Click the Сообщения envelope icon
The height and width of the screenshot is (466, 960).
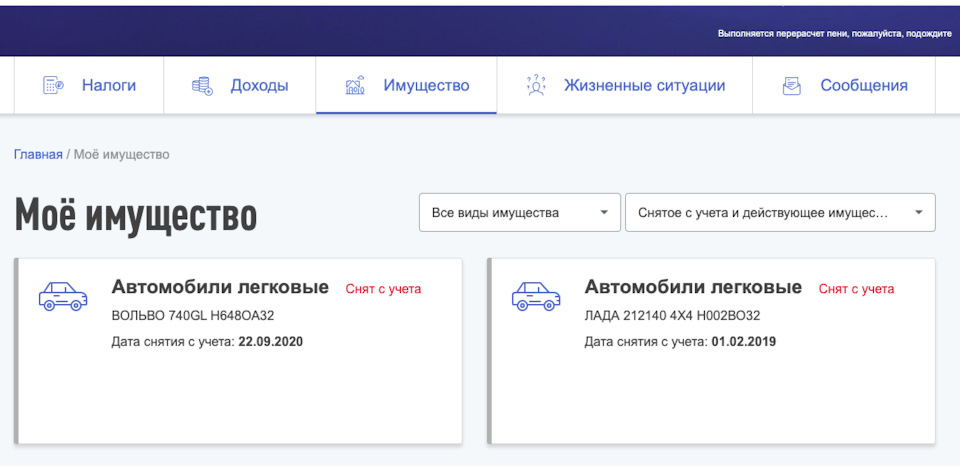click(x=792, y=86)
